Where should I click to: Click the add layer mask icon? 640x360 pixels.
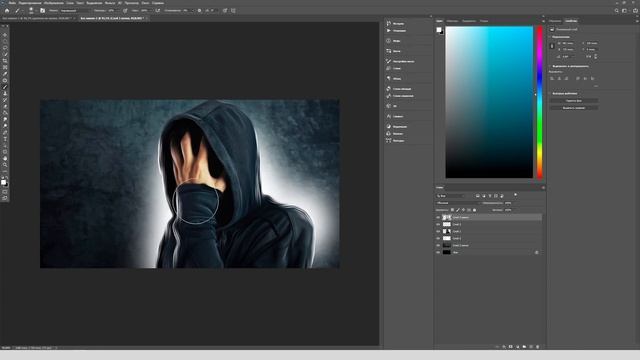511,347
